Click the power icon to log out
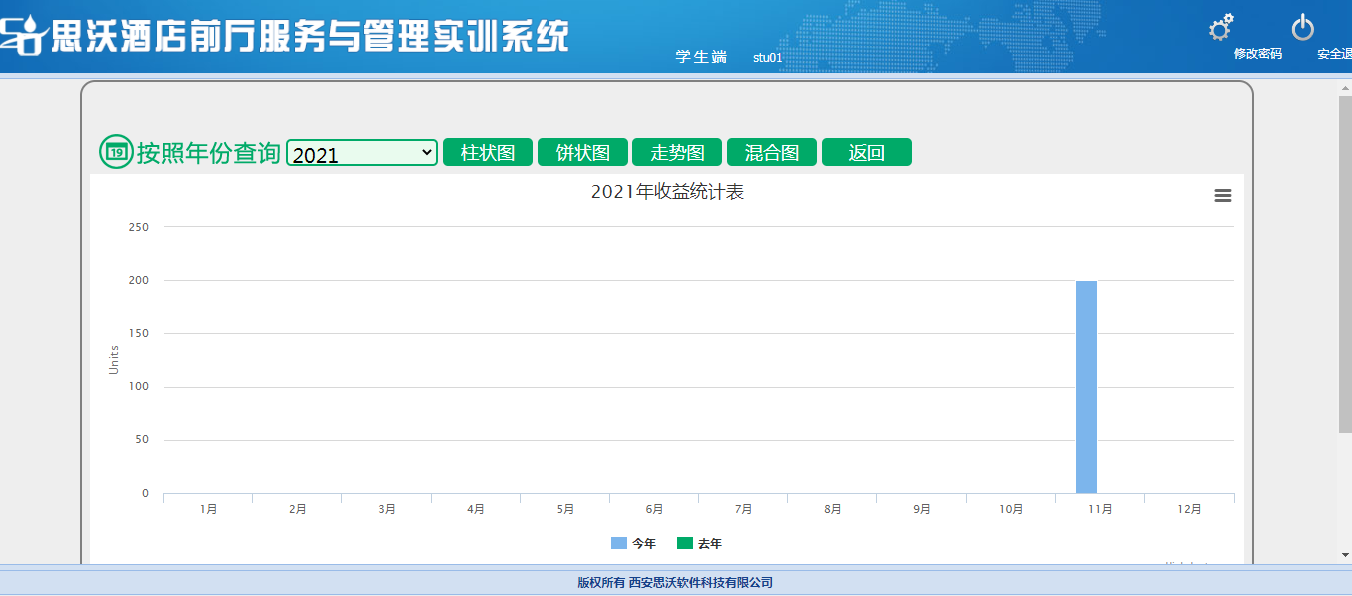The image size is (1352, 596). coord(1302,28)
